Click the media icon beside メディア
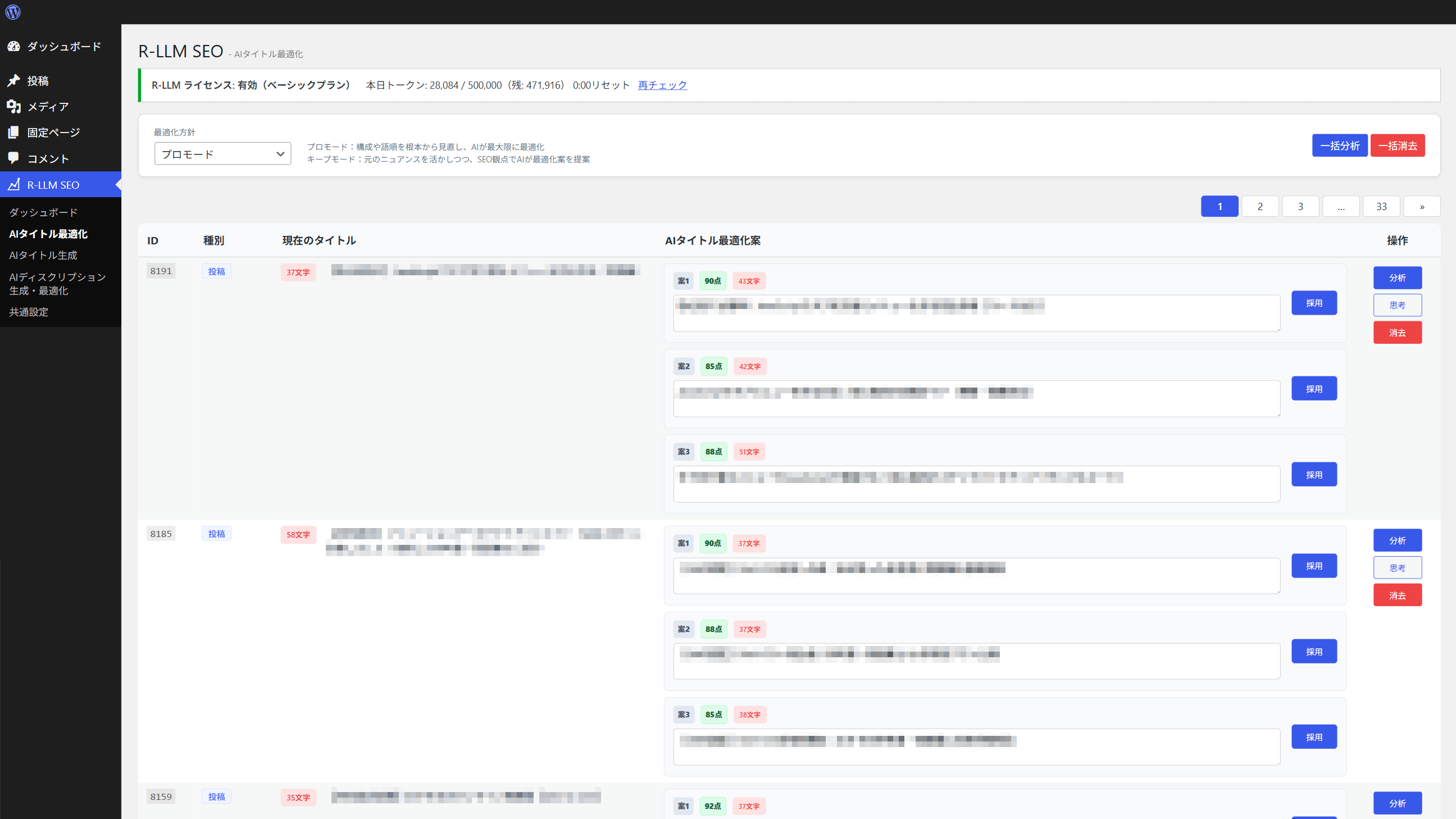 (13, 106)
